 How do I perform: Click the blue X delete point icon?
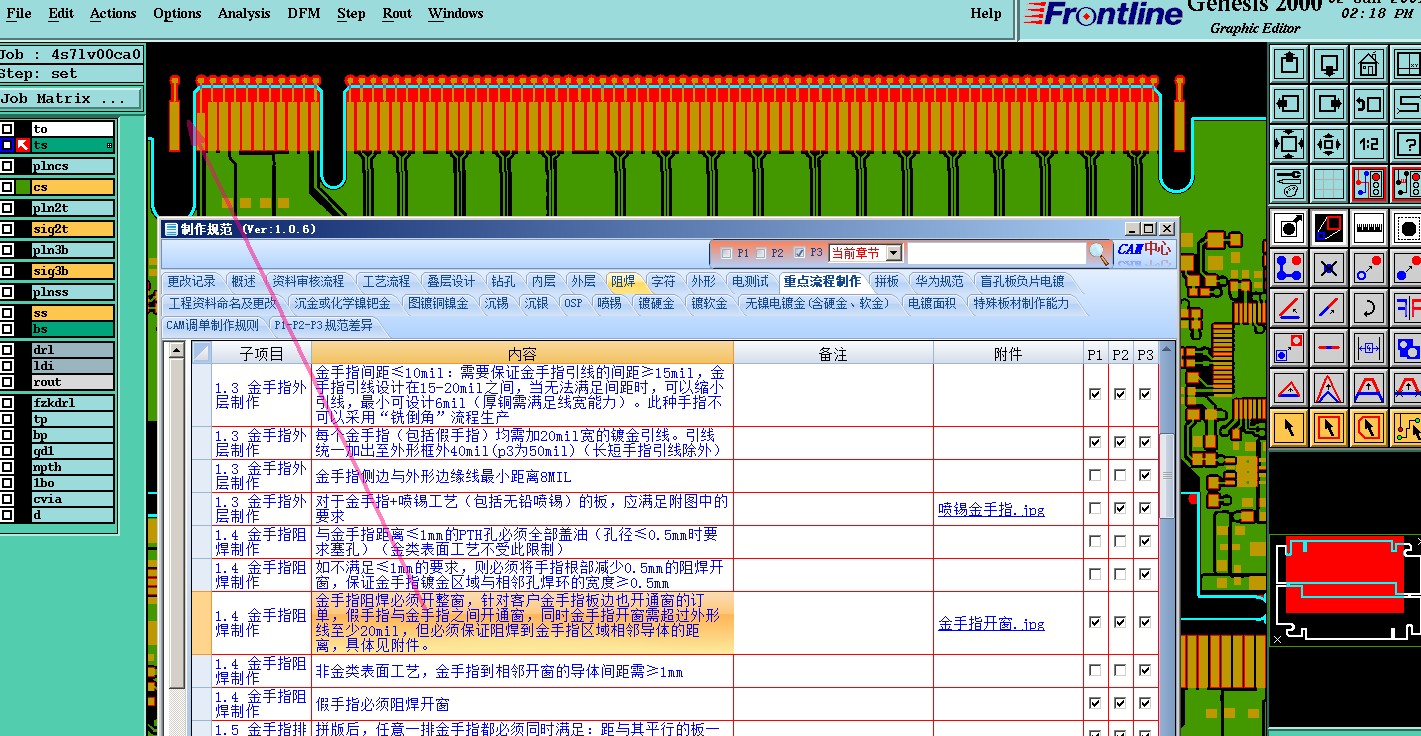1329,268
